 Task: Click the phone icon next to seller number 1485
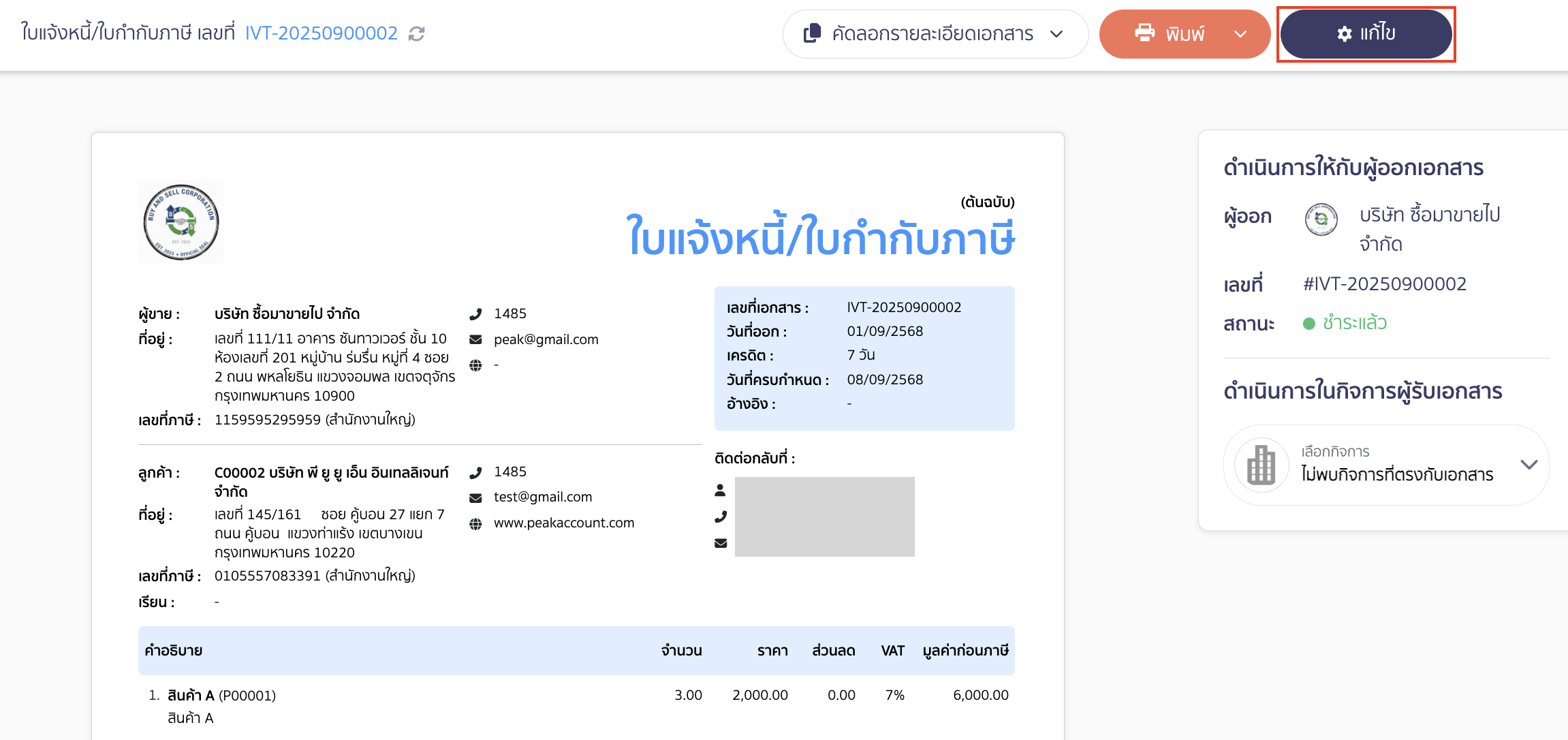(475, 313)
